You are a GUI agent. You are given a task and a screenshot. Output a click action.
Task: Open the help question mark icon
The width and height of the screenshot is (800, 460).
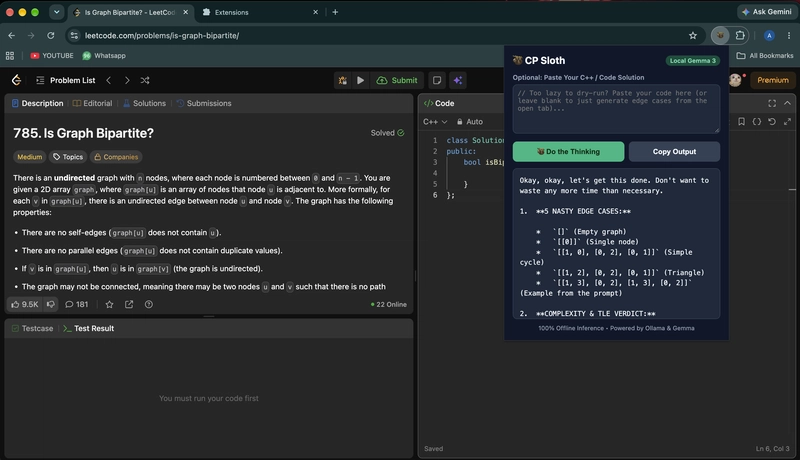point(148,304)
